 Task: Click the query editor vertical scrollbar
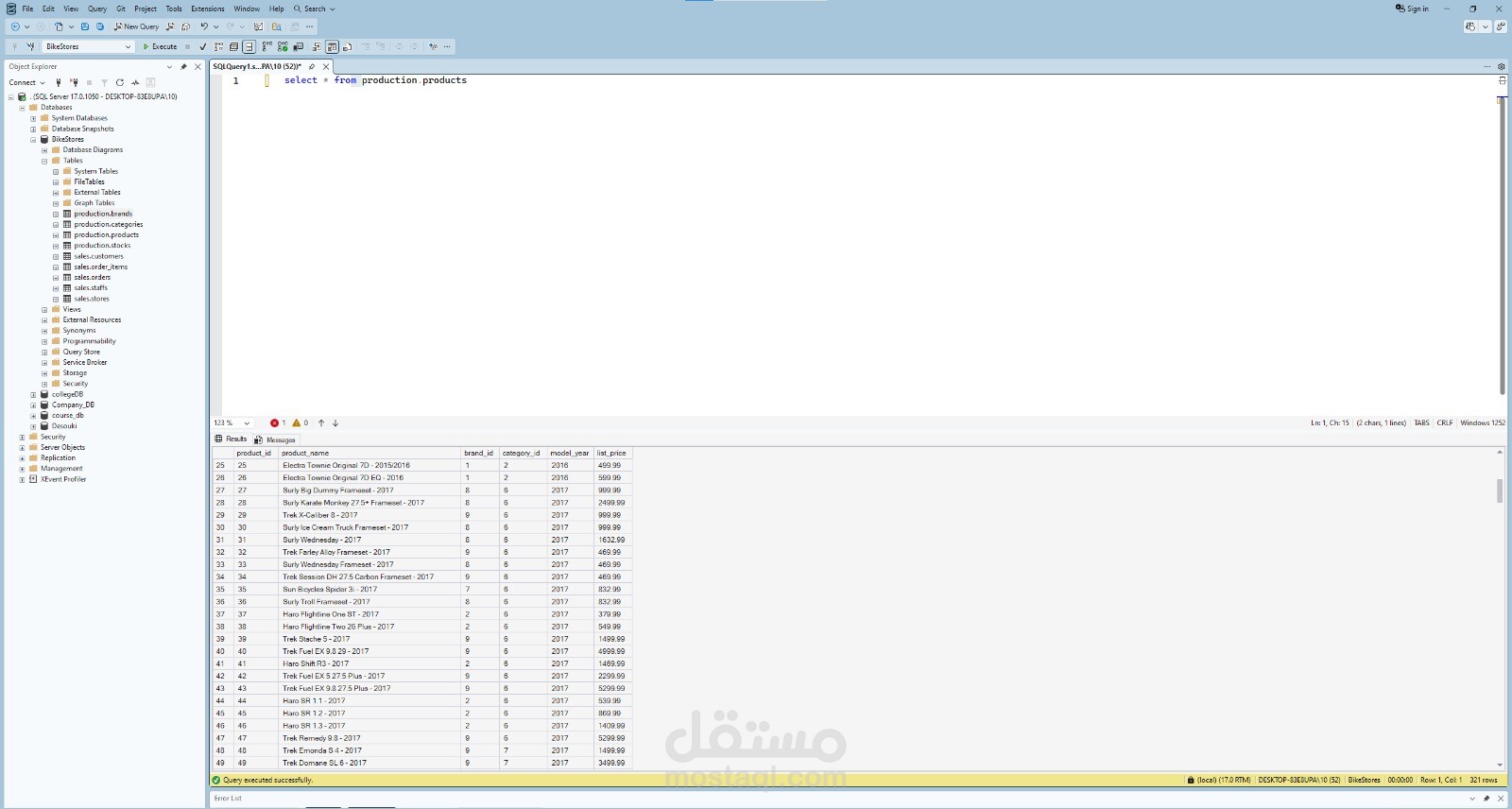(x=1502, y=246)
